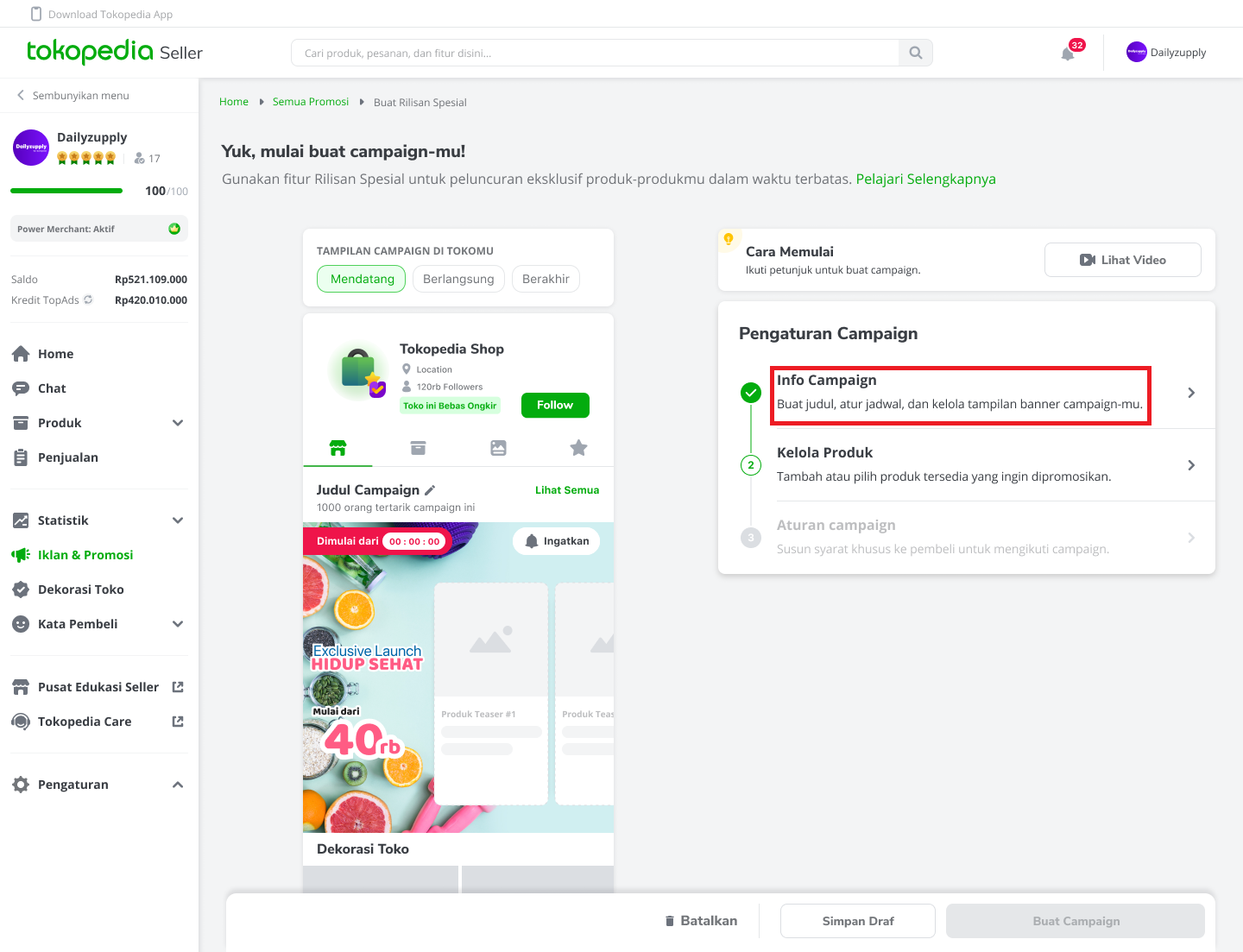Go to Home breadcrumb link
1243x952 pixels.
[x=234, y=102]
